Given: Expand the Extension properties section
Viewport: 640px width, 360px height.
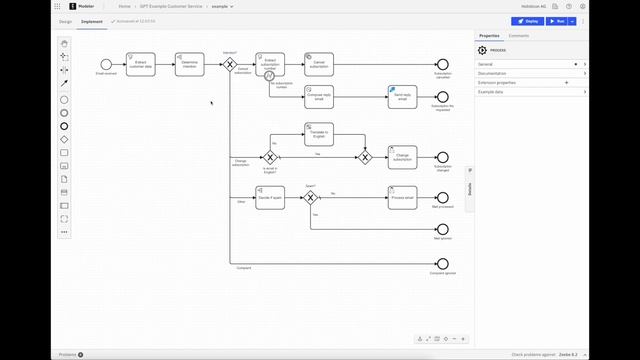Looking at the screenshot, I should click(x=531, y=82).
